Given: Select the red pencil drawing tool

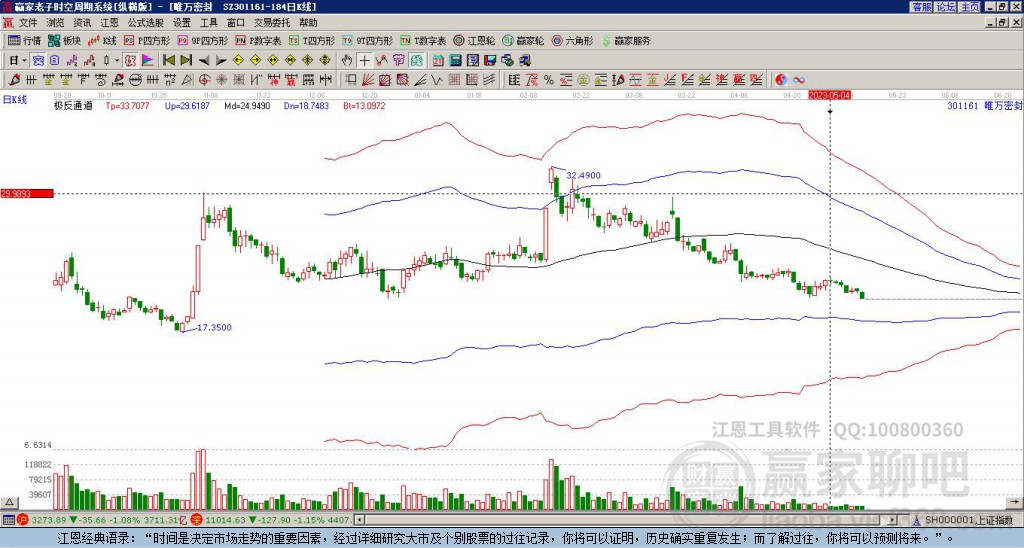Looking at the screenshot, I should click(14, 80).
